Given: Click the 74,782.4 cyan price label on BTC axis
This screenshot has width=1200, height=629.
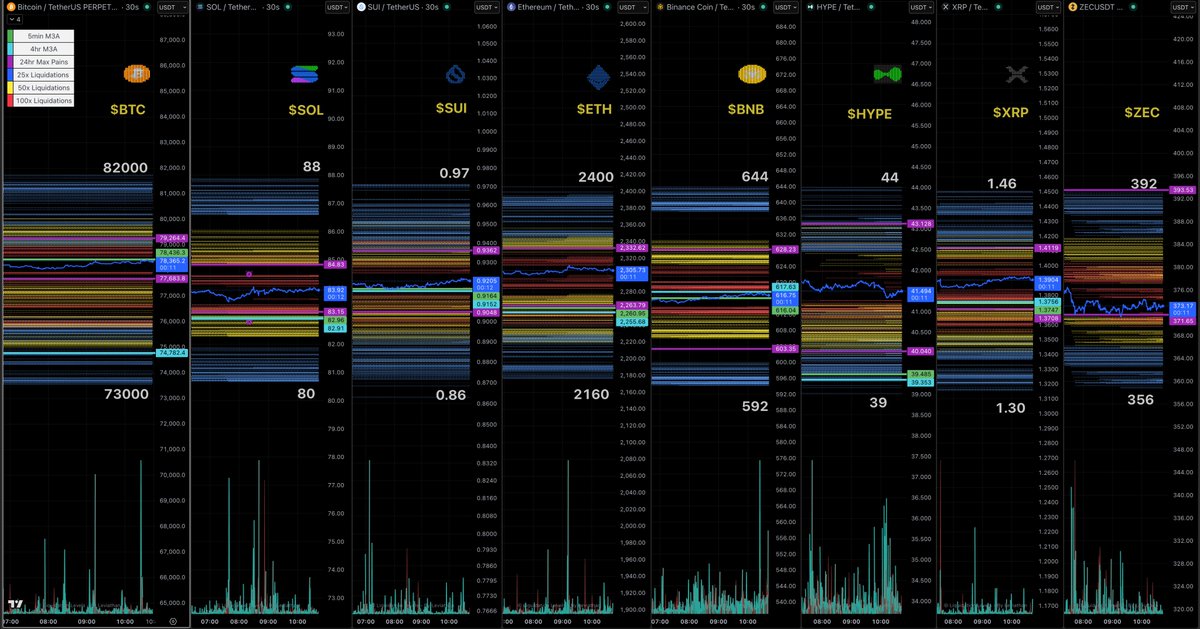Looking at the screenshot, I should point(171,353).
